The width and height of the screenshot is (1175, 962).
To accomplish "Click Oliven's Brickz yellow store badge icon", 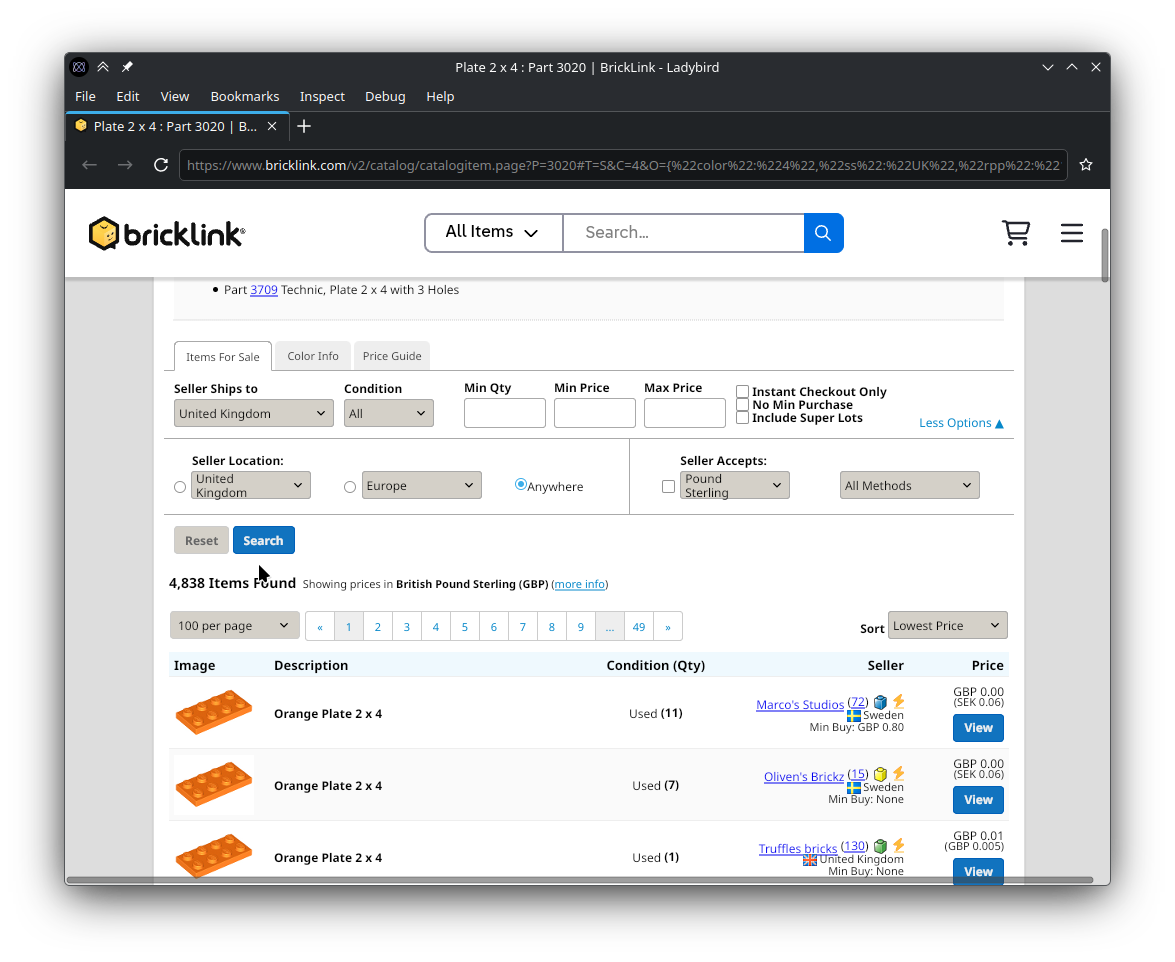I will (881, 774).
